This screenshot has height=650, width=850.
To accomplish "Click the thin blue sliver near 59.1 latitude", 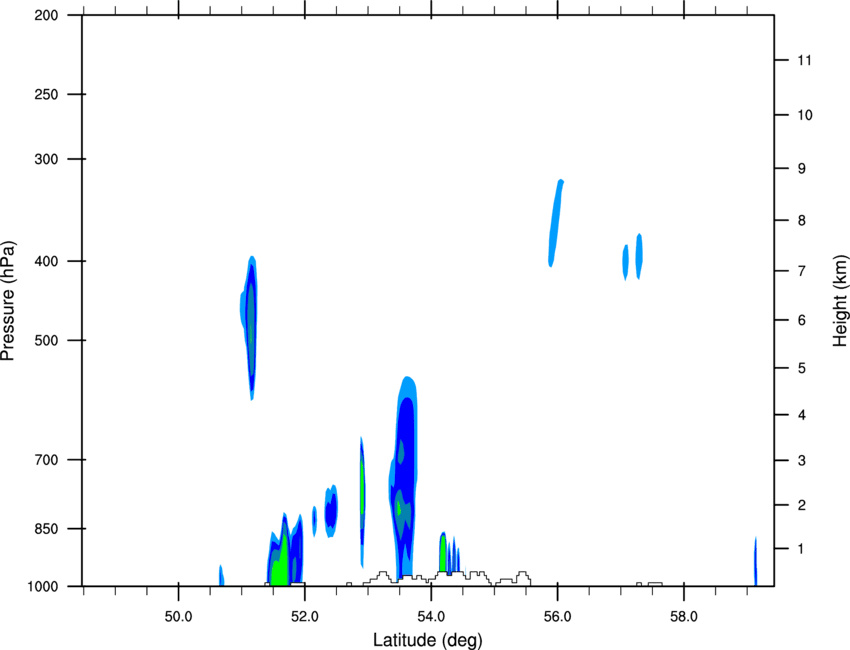I will 756,562.
